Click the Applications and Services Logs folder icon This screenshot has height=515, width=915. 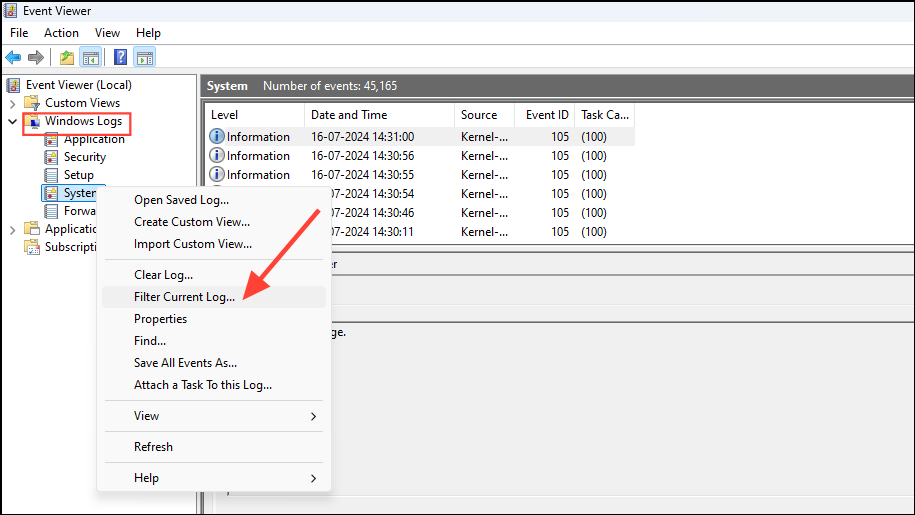[x=32, y=229]
